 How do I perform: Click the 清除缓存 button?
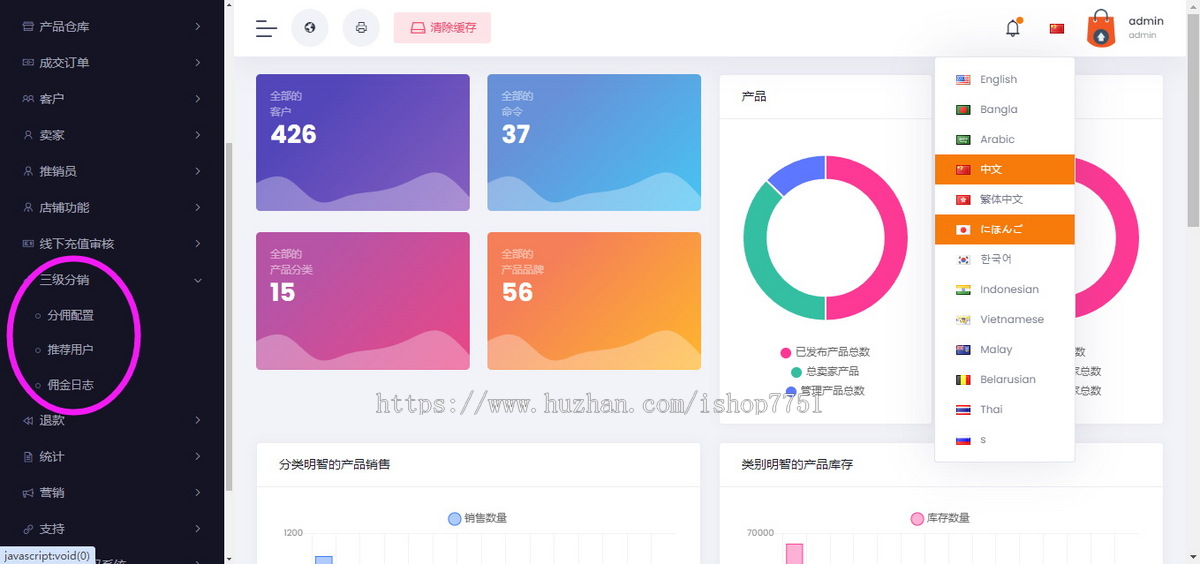click(x=442, y=28)
